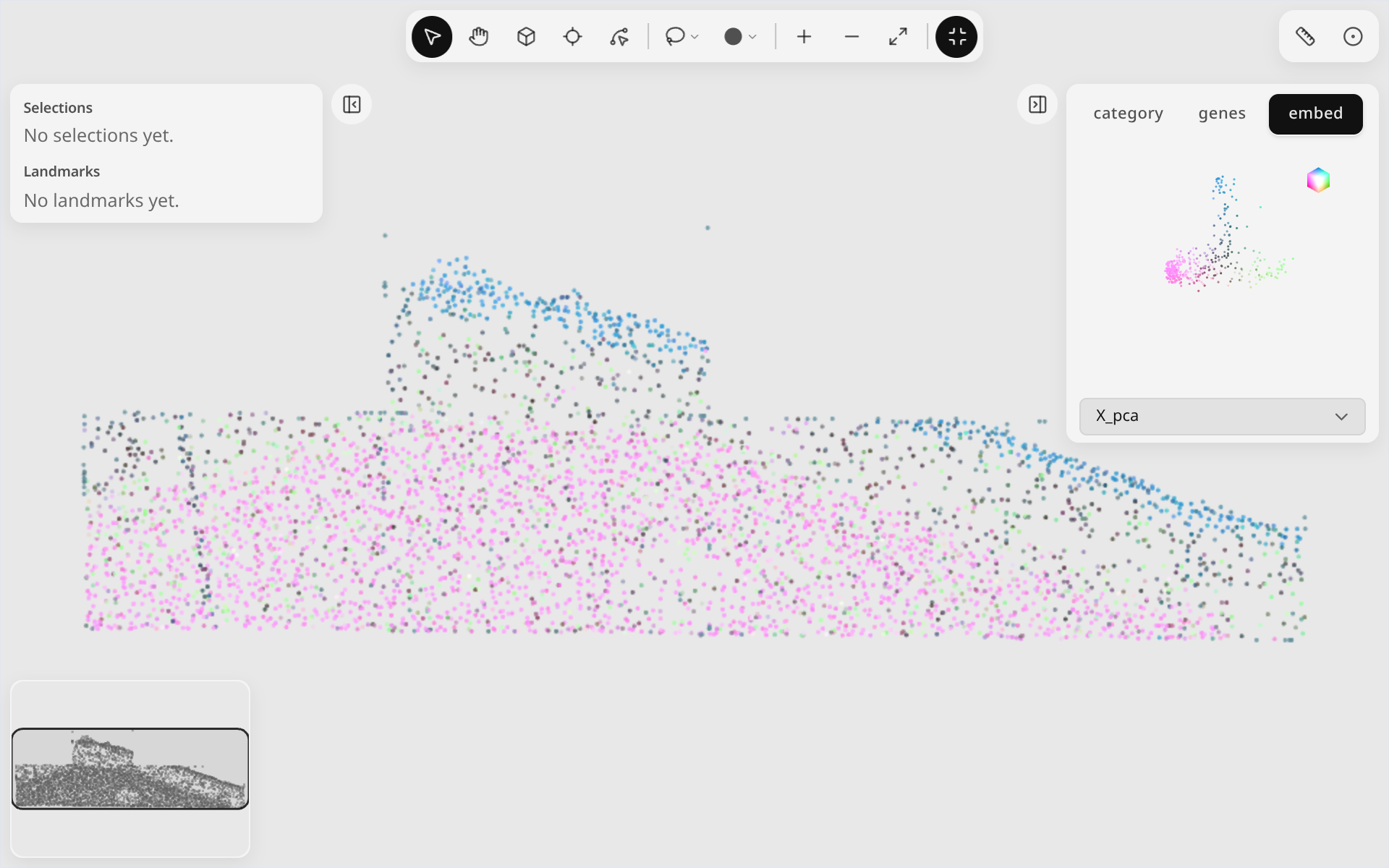Click the circled dot icon
The height and width of the screenshot is (868, 1389).
coord(1353,37)
